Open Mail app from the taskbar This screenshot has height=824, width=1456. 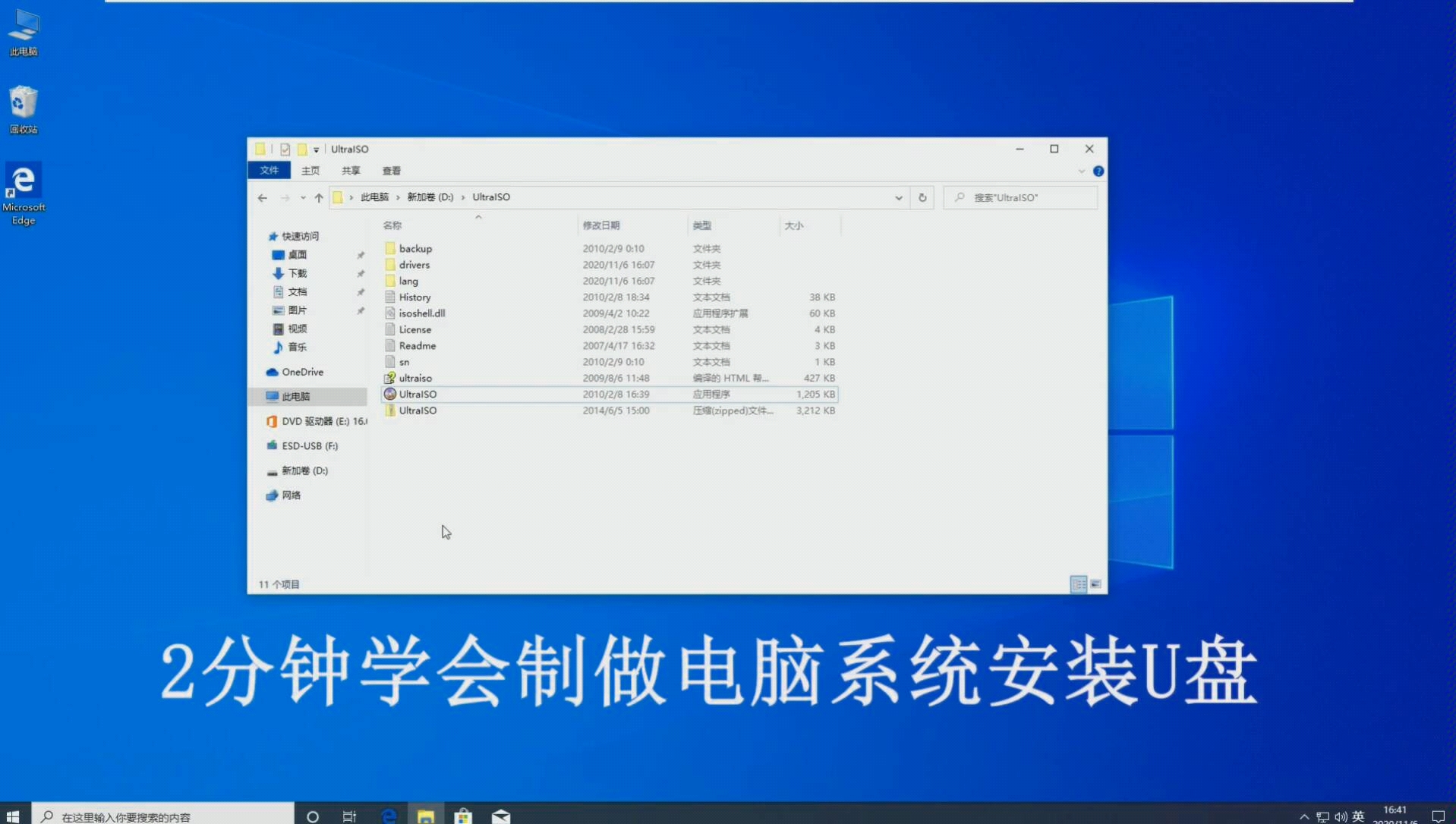[x=501, y=816]
